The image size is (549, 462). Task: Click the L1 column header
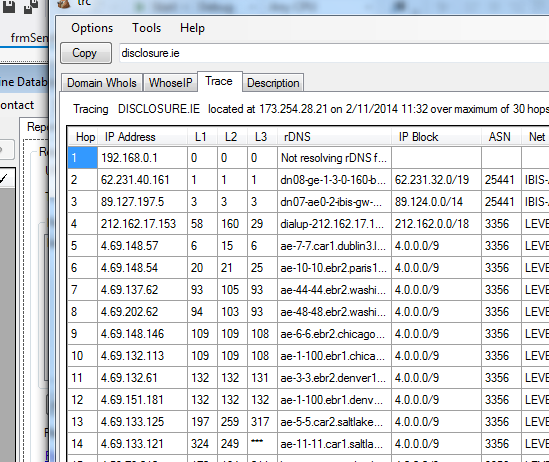[x=202, y=137]
